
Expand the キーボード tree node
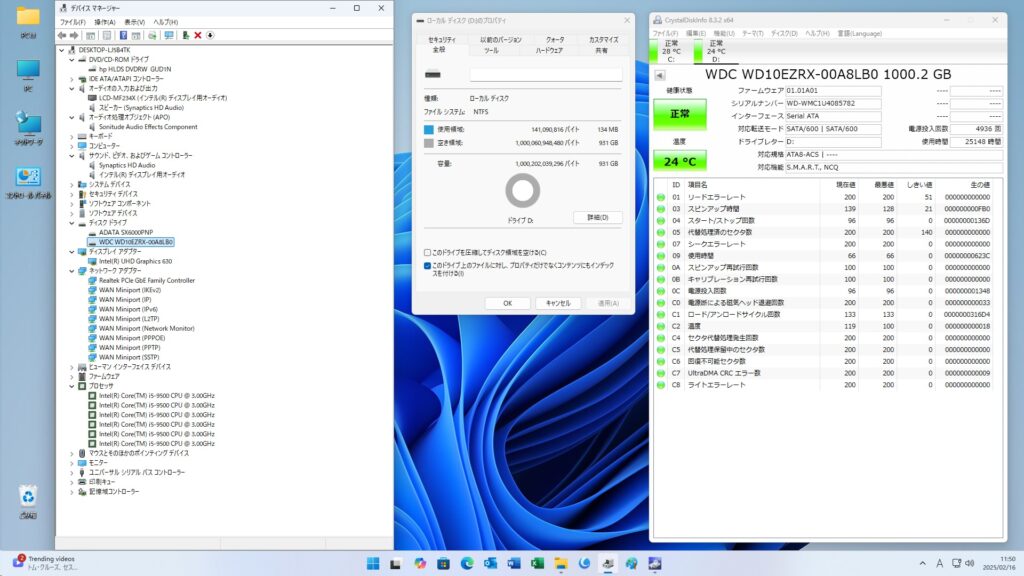point(72,136)
